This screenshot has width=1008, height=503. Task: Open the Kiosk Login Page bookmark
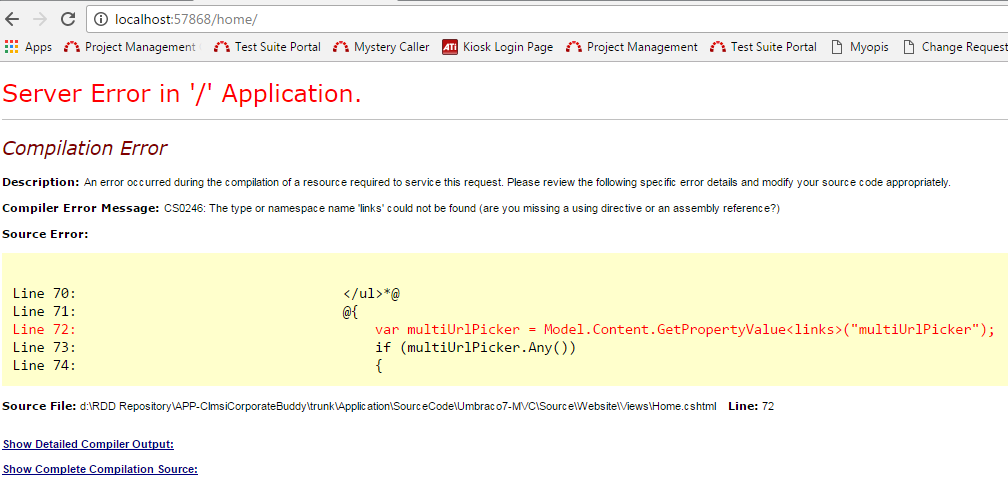pos(498,47)
